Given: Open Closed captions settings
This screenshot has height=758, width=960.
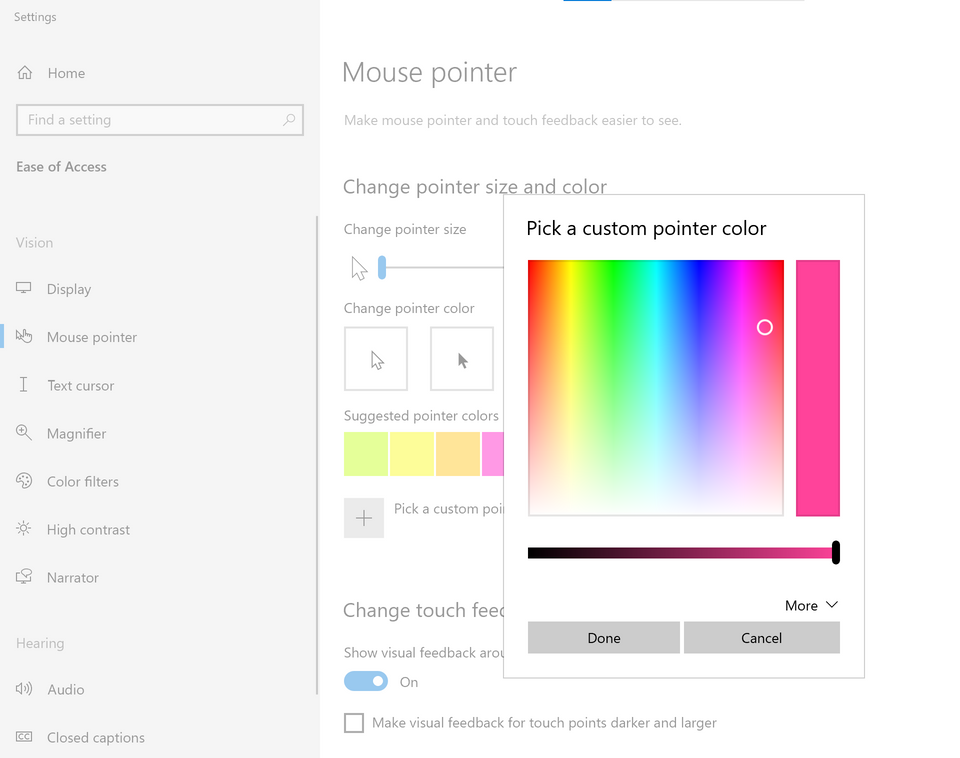Looking at the screenshot, I should 95,737.
